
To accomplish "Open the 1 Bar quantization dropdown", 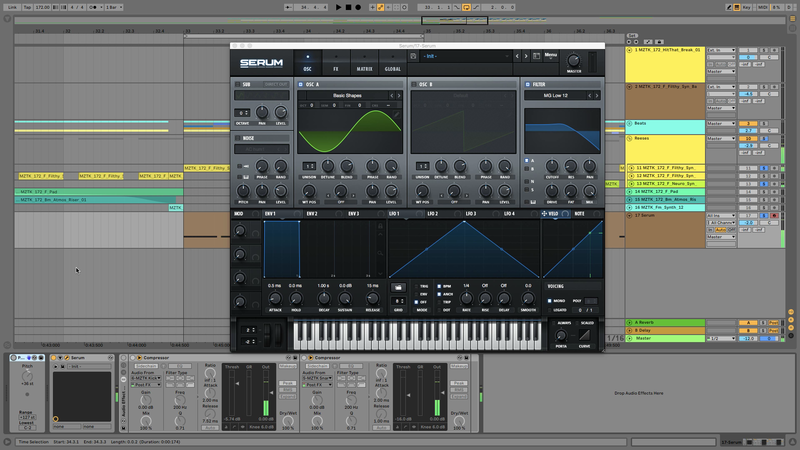I will coord(114,7).
